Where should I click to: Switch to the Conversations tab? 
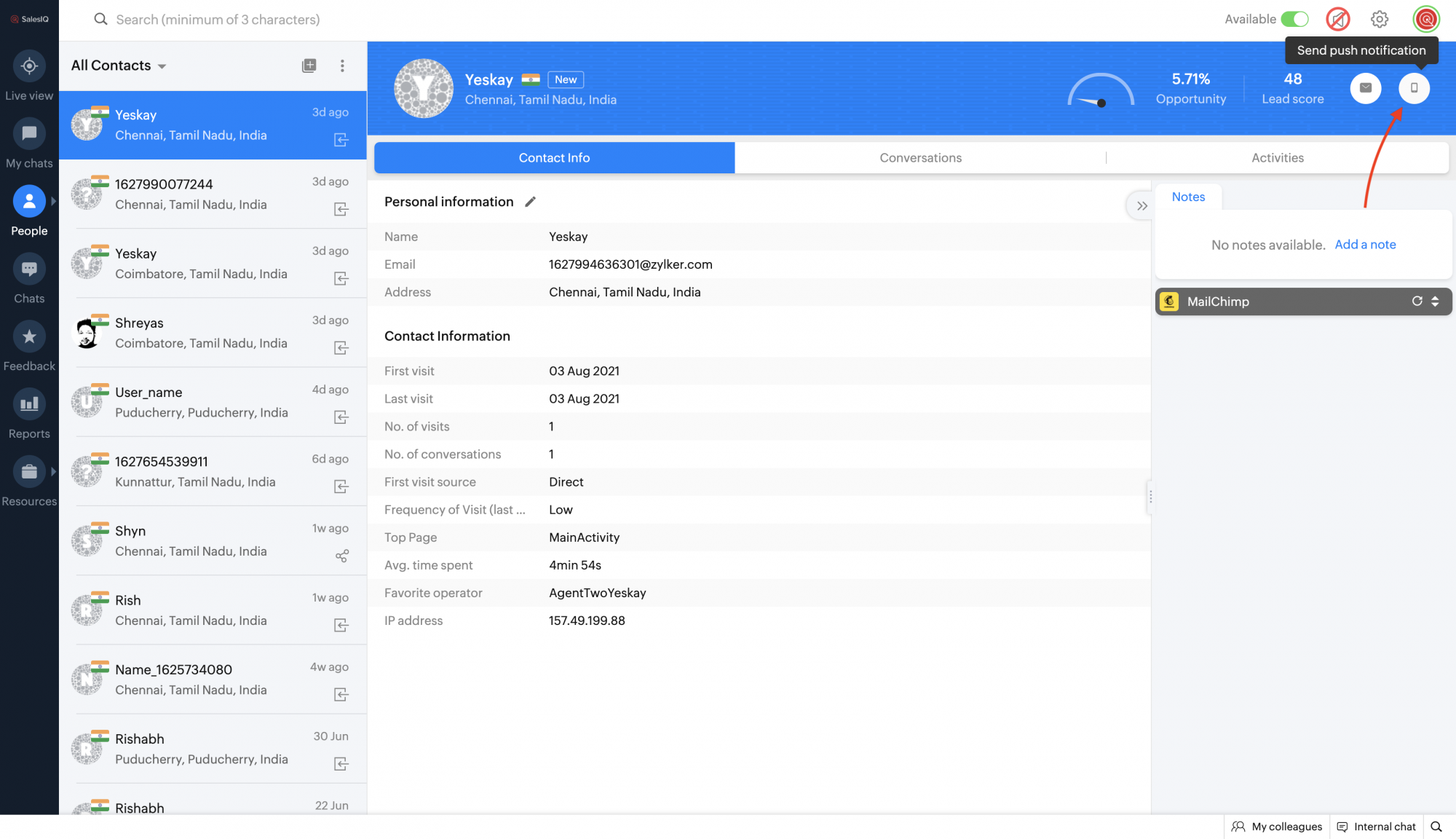click(x=920, y=158)
